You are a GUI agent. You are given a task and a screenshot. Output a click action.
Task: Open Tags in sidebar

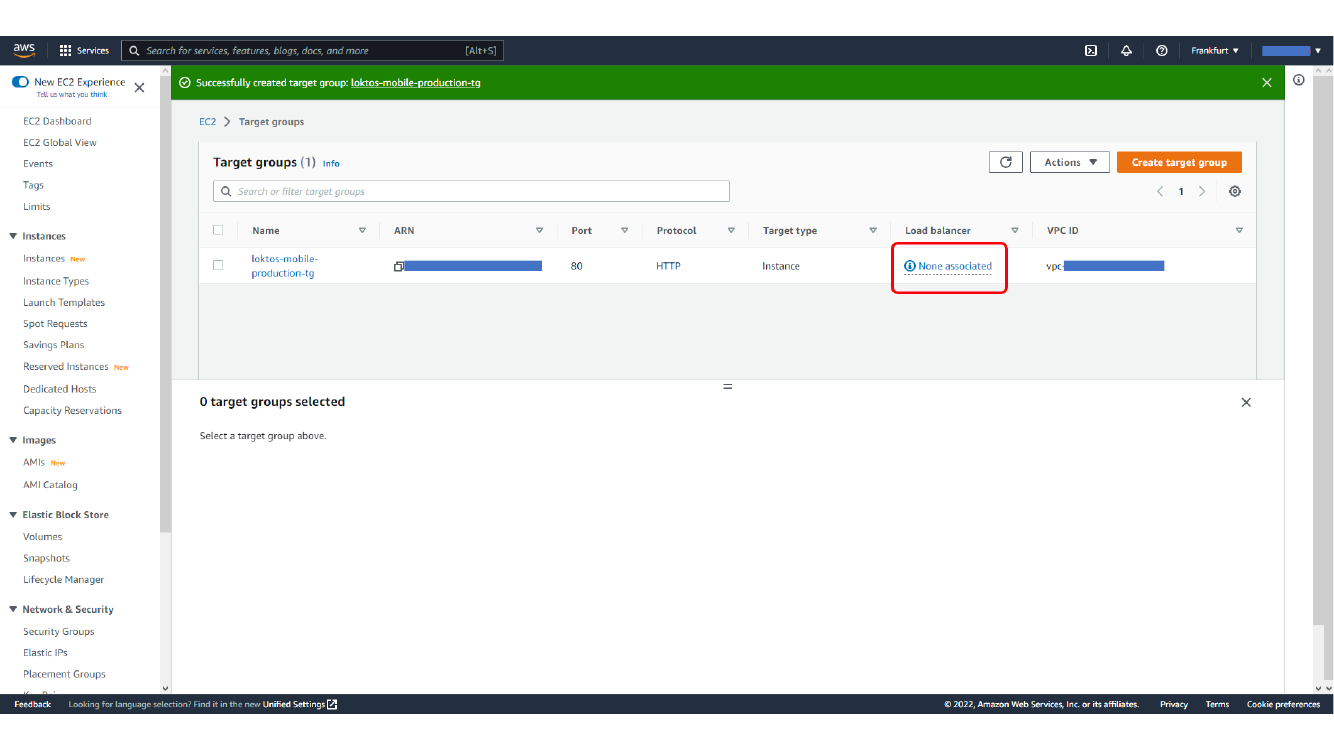pos(33,185)
